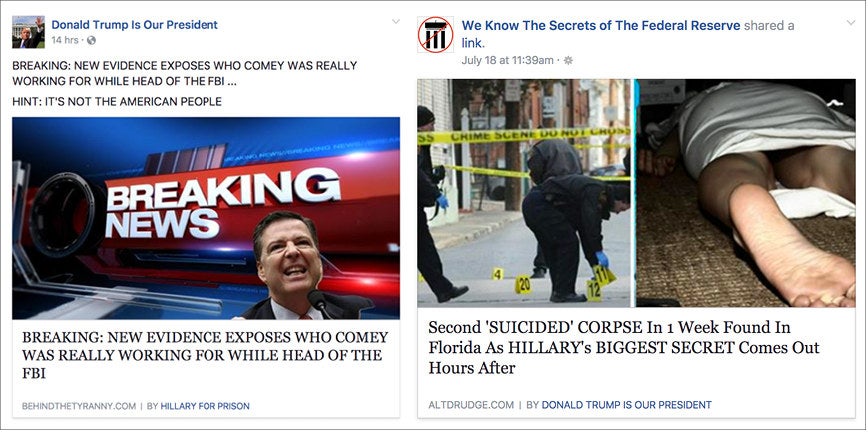Click gear privacy icon beside July 18 timestamp
Viewport: 868px width, 432px height.
(567, 60)
